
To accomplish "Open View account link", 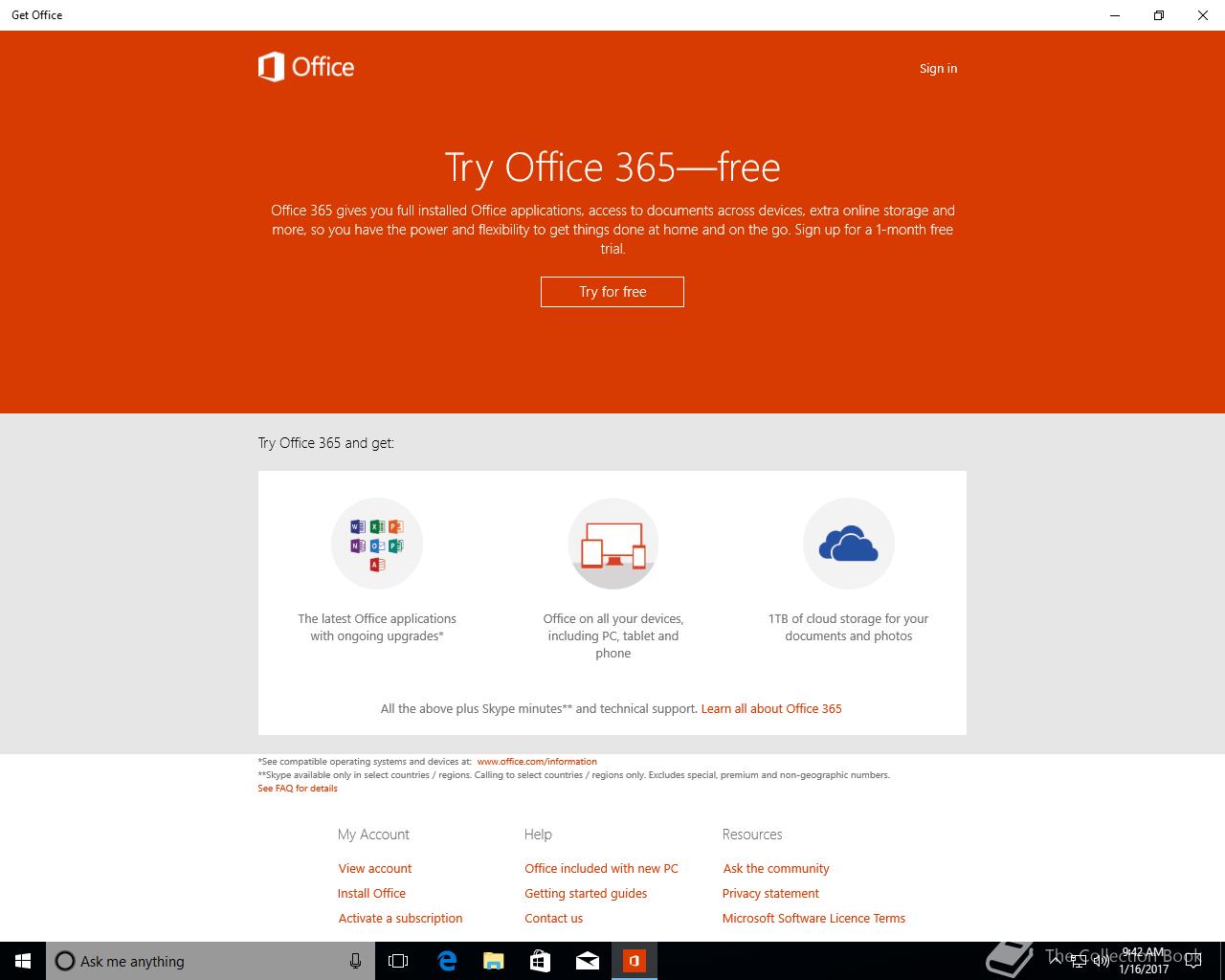I will coord(375,868).
